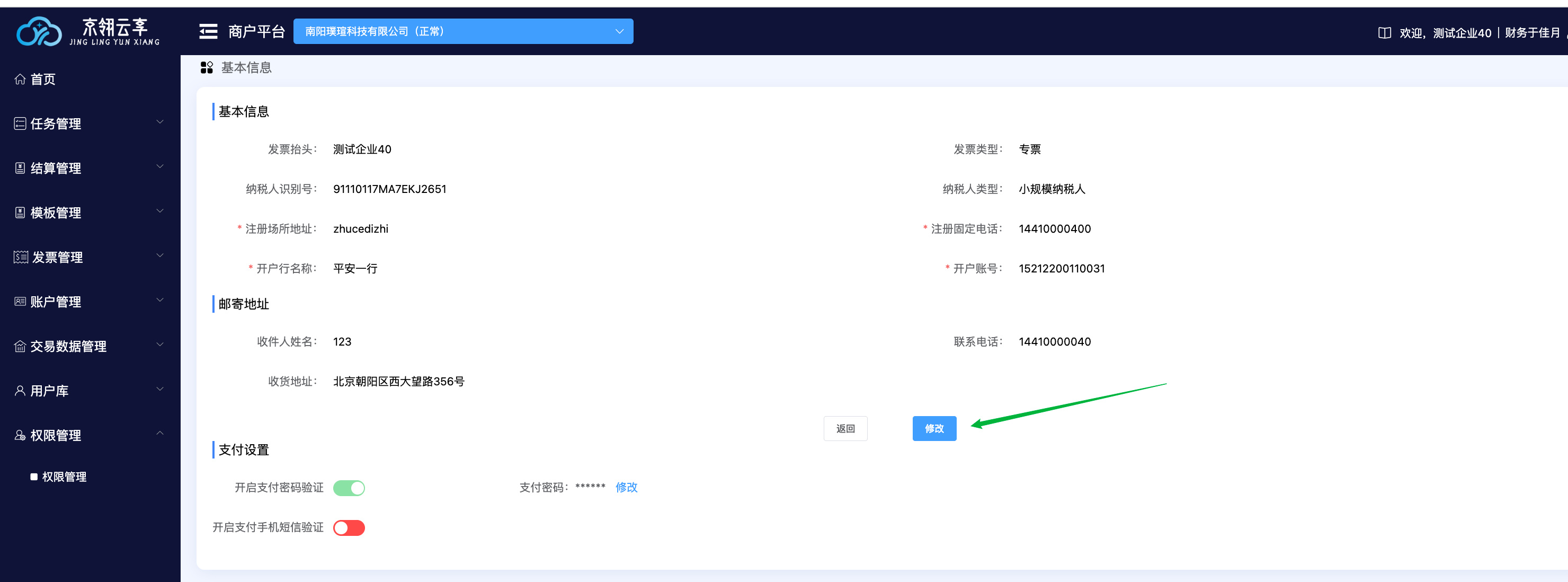Expand the 模板管理 menu chevron
Viewport: 1568px width, 582px height.
pyautogui.click(x=160, y=211)
